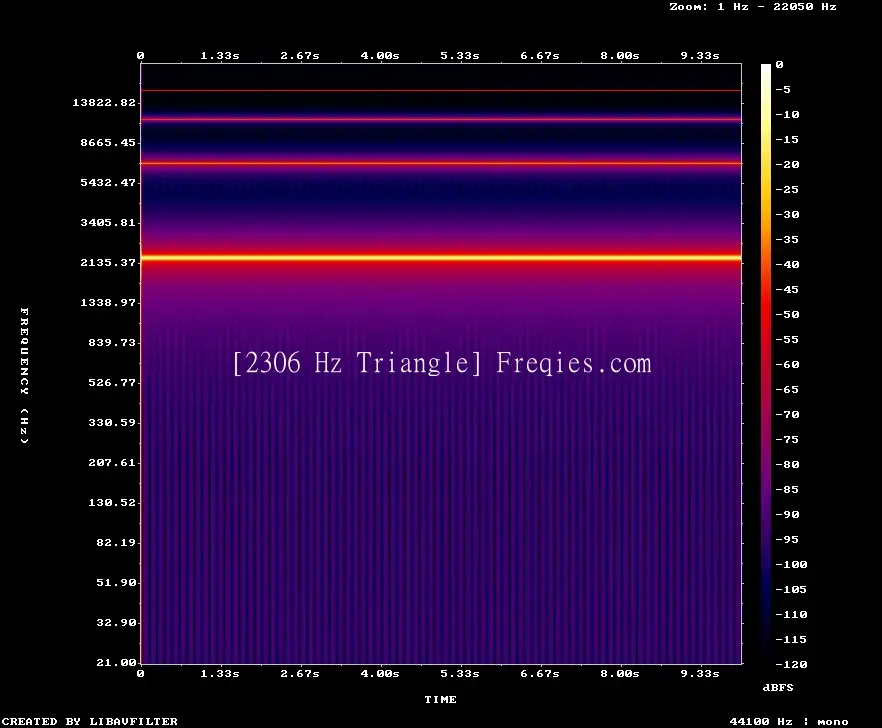Click the top 6.67s time label
Viewport: 882px width, 728px height.
[x=539, y=56]
